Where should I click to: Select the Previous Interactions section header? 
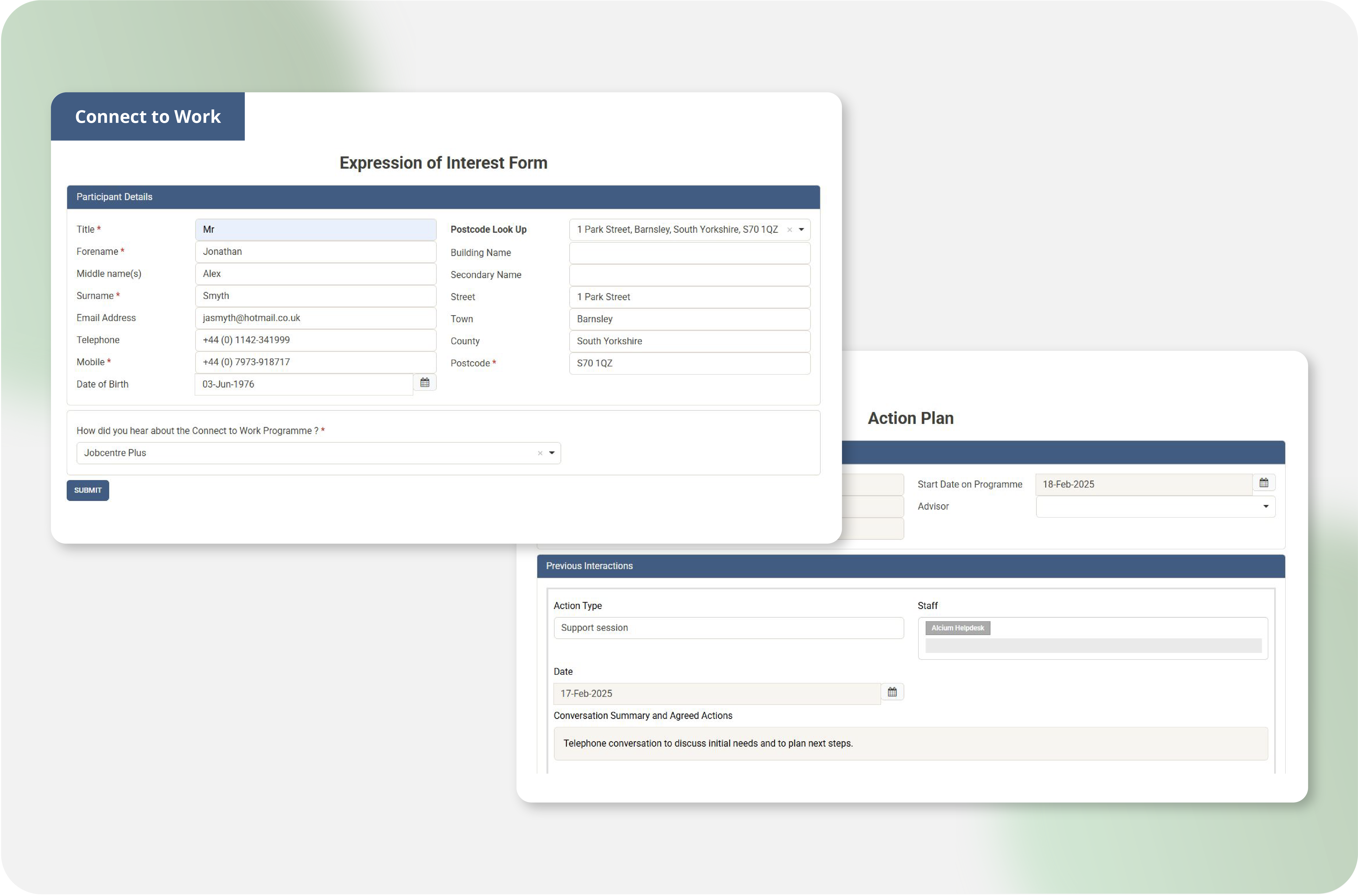(911, 566)
